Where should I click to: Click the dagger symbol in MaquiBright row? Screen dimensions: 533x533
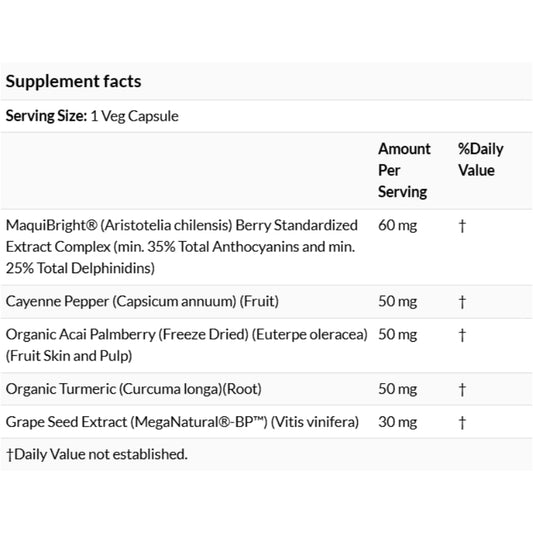[462, 226]
